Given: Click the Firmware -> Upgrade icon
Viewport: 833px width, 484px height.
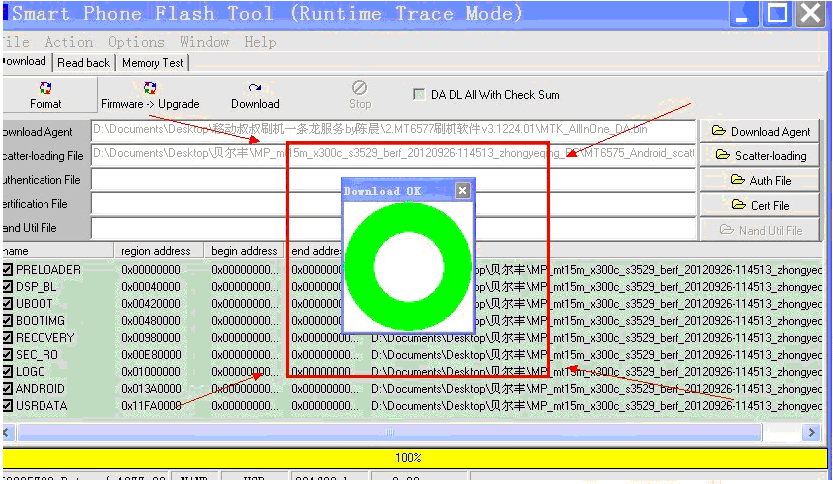Looking at the screenshot, I should tap(150, 88).
